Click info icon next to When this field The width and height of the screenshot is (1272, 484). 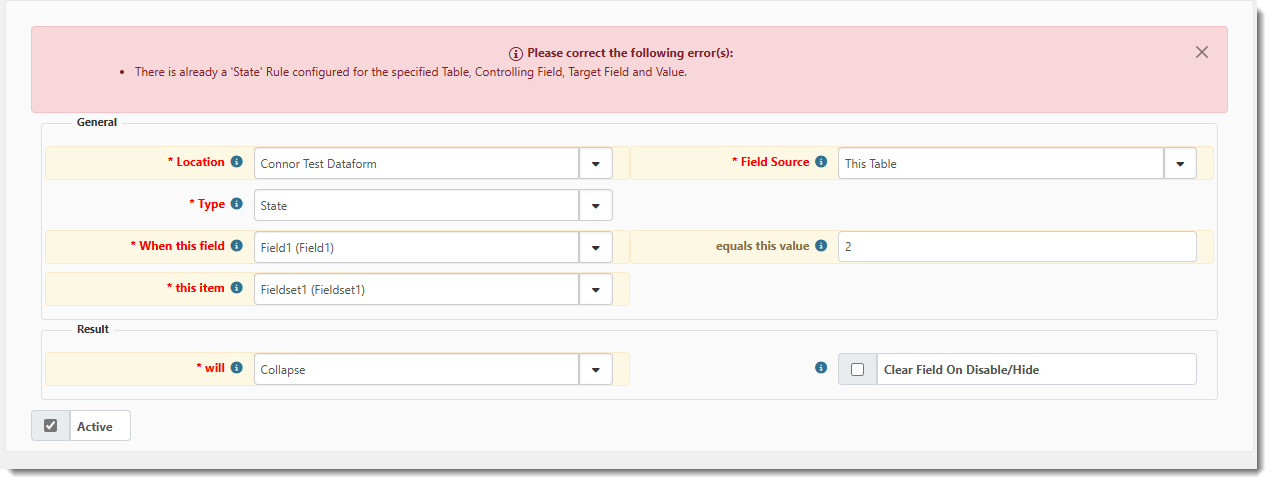click(x=237, y=246)
